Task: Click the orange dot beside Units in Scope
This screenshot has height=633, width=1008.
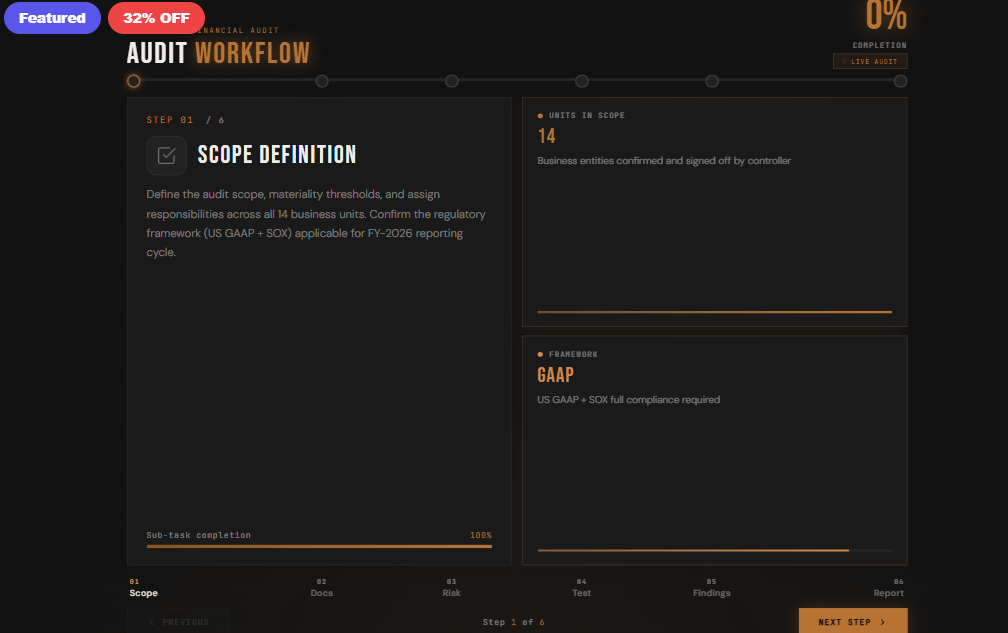Action: [541, 114]
